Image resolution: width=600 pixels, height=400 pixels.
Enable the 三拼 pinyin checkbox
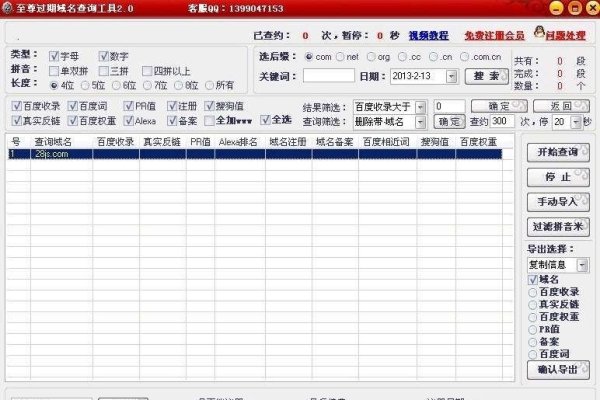tap(103, 71)
